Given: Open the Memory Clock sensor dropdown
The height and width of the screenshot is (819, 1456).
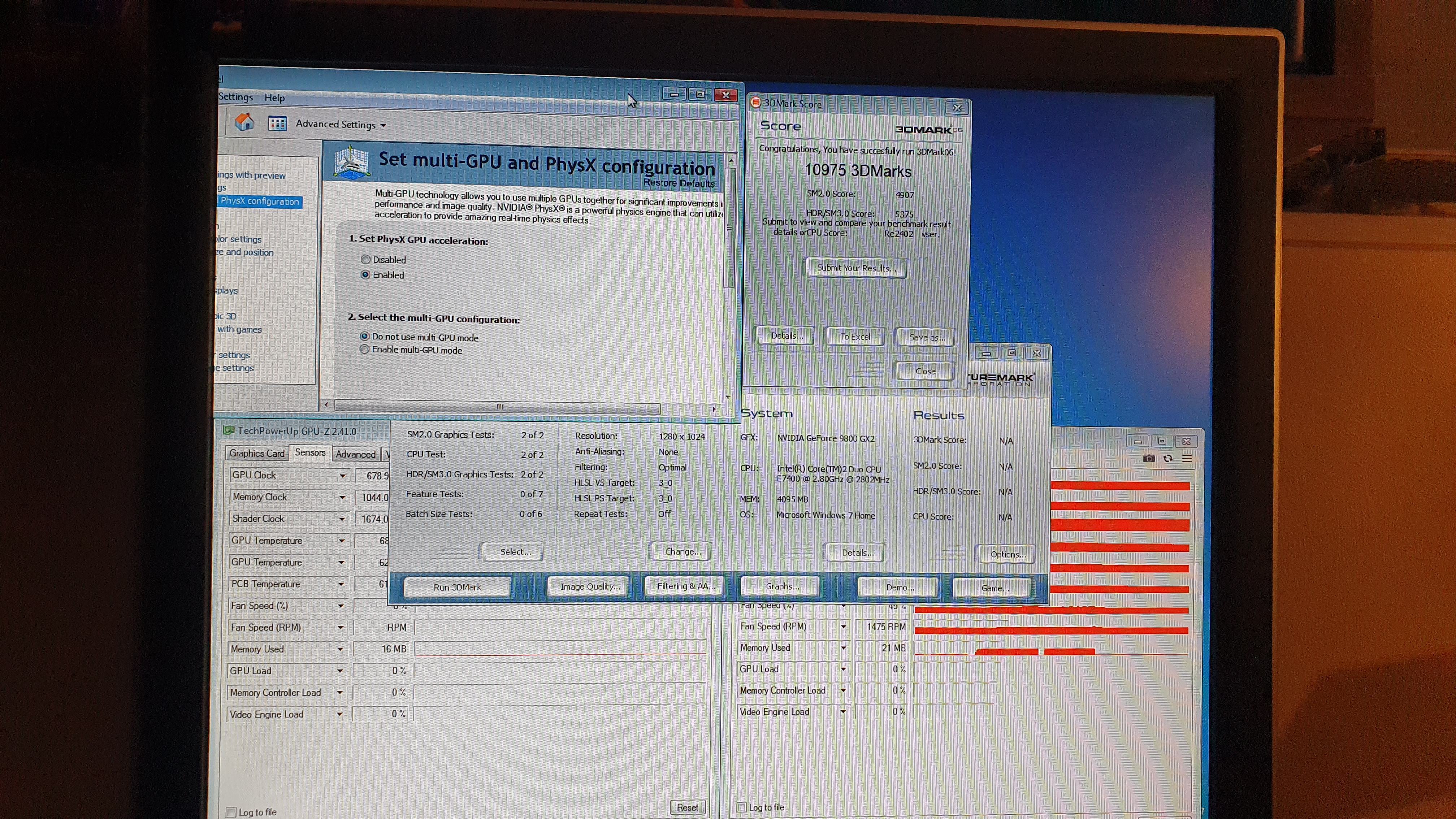Looking at the screenshot, I should coord(342,497).
